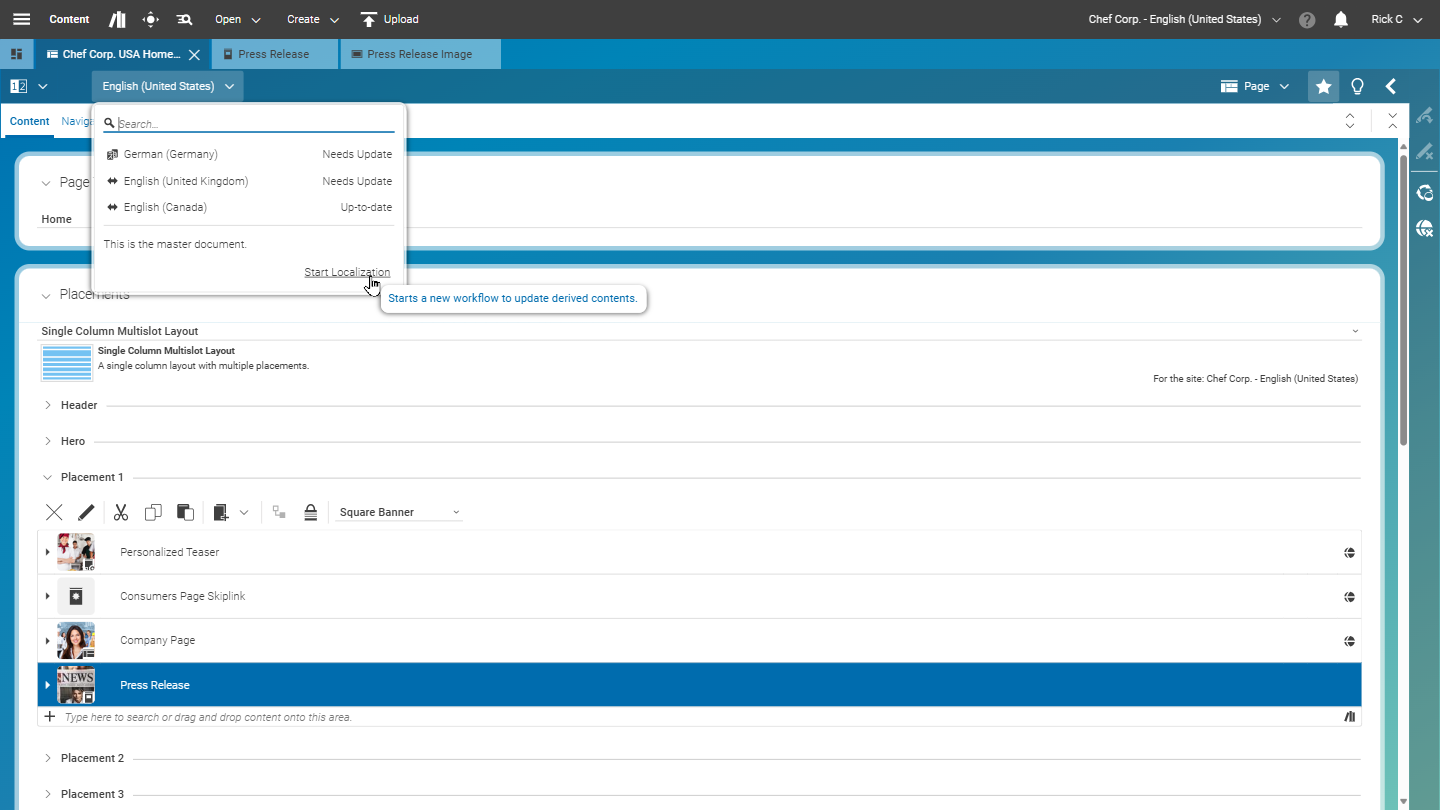Click the Search field in the locale popup

[248, 122]
